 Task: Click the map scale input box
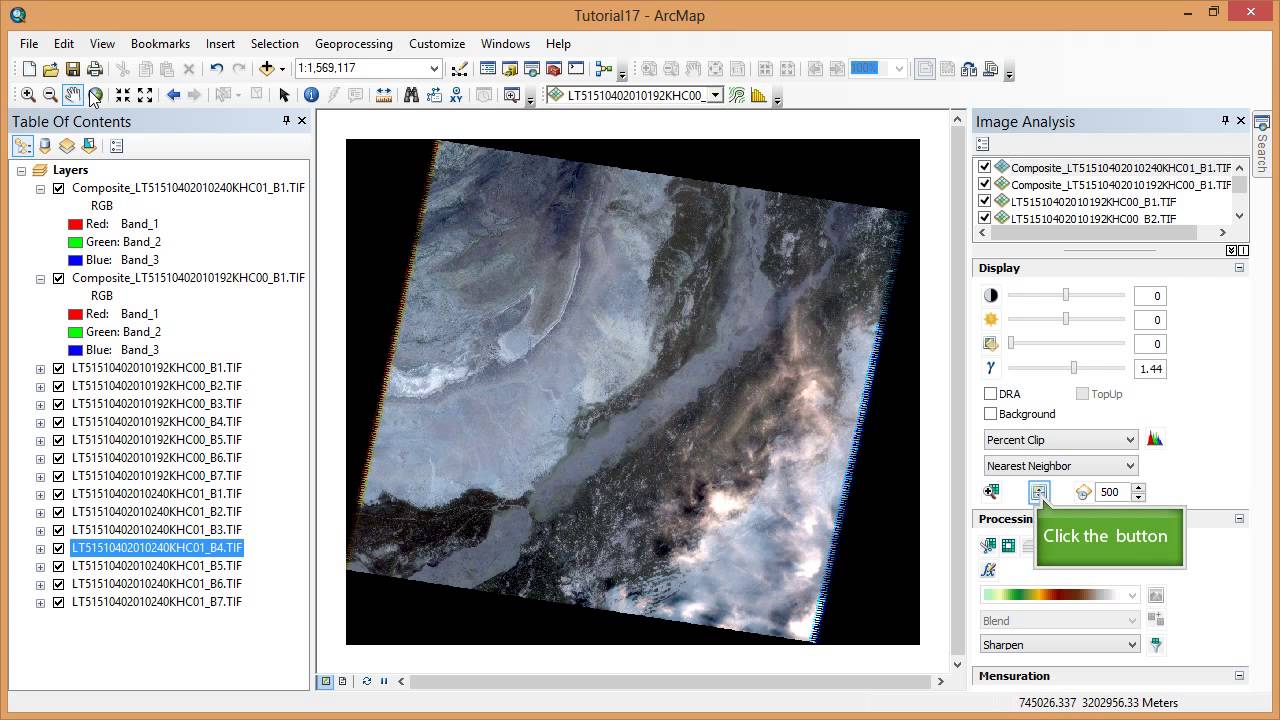click(360, 68)
